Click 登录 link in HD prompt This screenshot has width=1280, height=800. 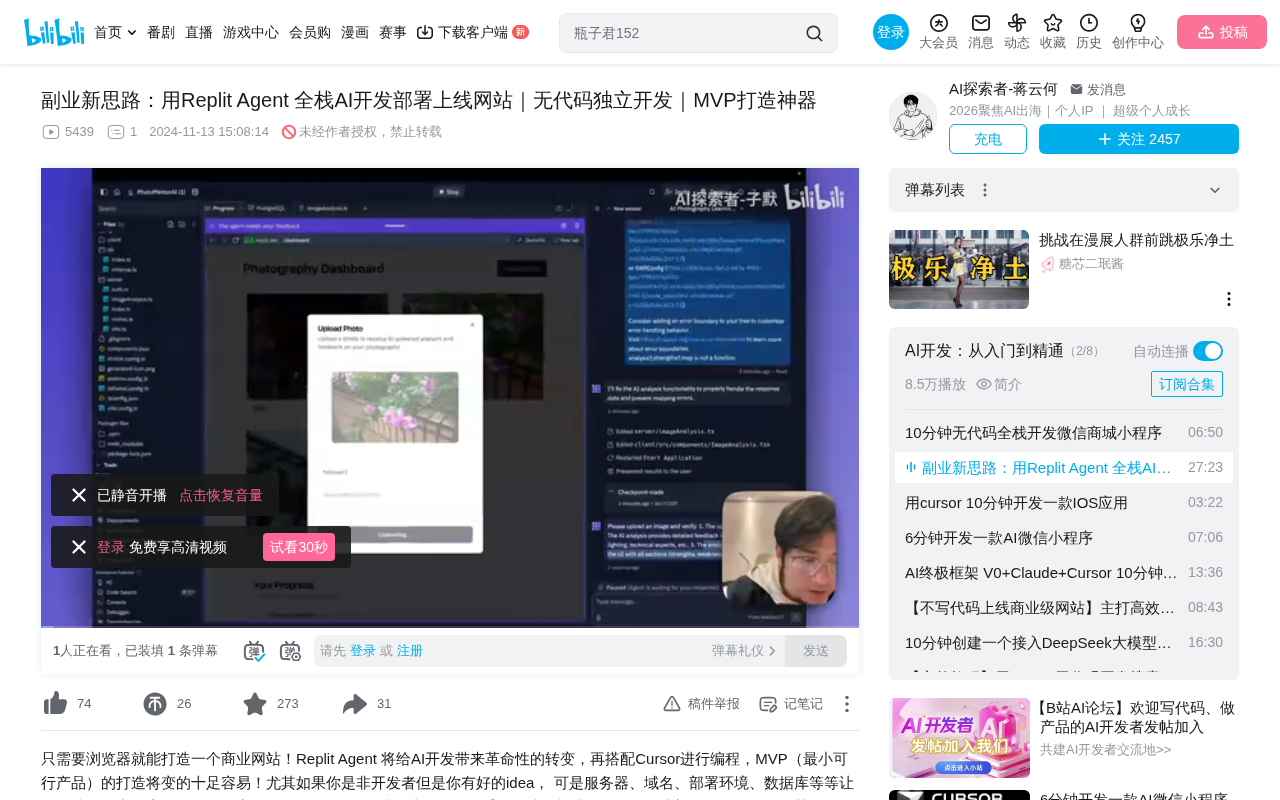[x=111, y=547]
